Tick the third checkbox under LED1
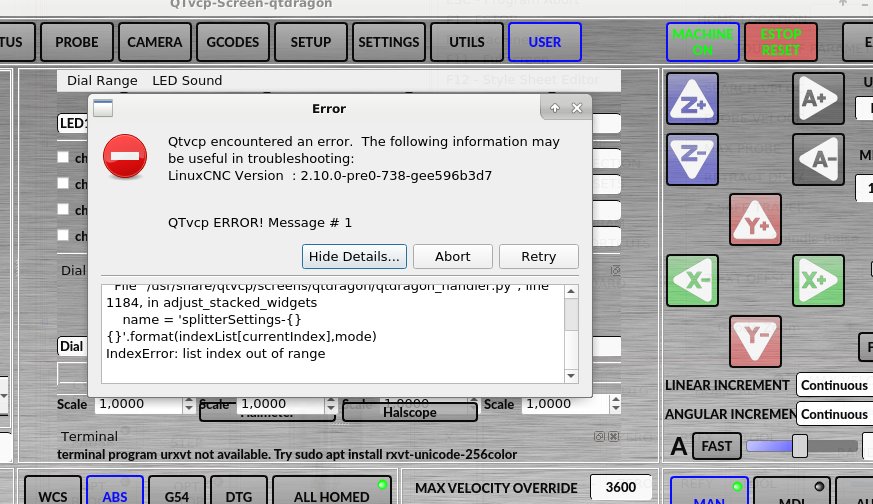 tap(63, 209)
